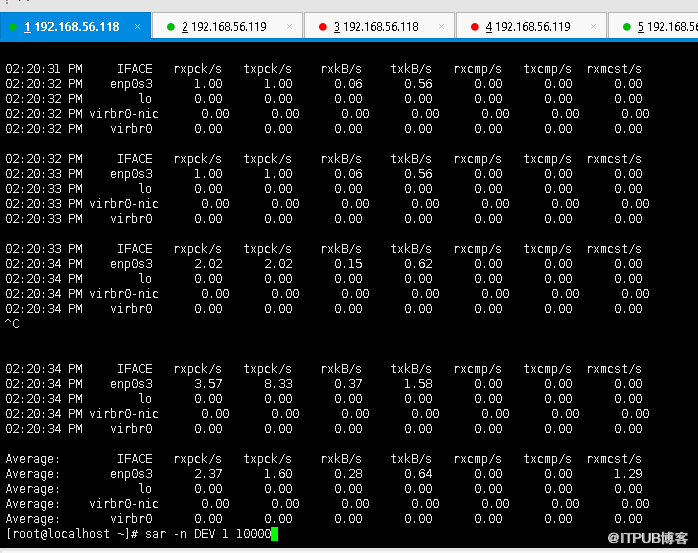This screenshot has width=698, height=553.
Task: Click red status dot on tab 3
Action: [323, 27]
